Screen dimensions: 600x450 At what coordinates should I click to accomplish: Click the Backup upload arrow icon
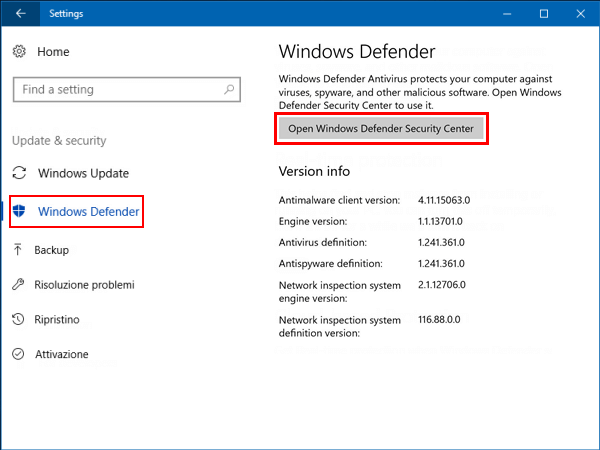tap(18, 249)
